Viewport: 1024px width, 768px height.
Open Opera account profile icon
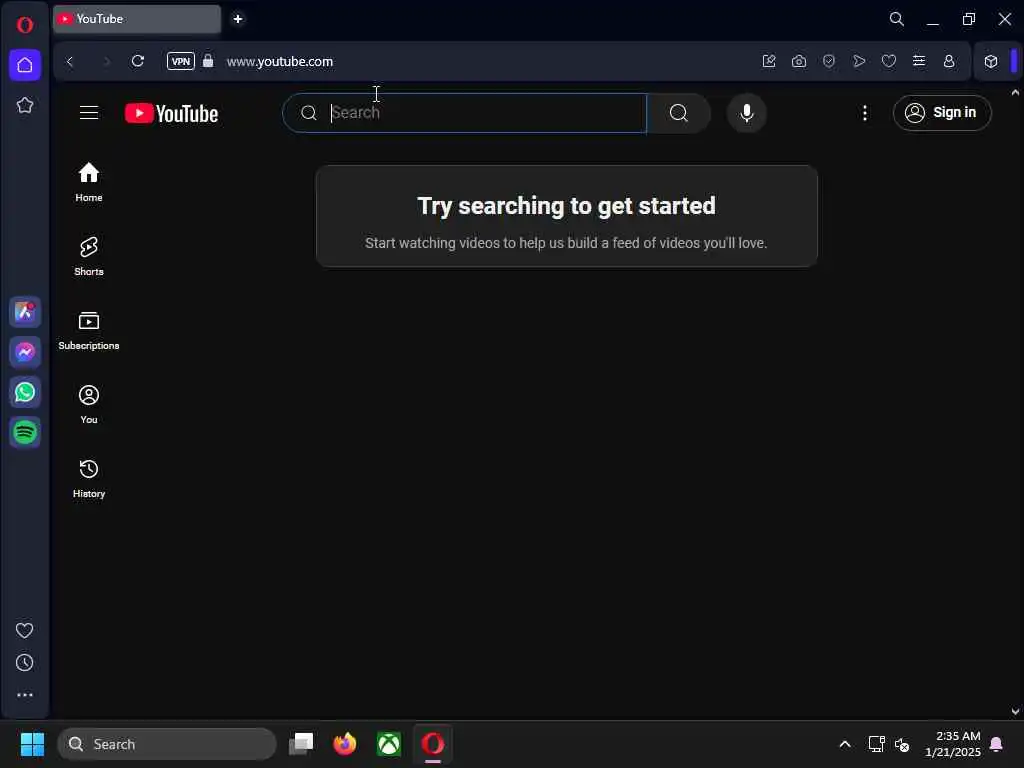click(x=949, y=61)
